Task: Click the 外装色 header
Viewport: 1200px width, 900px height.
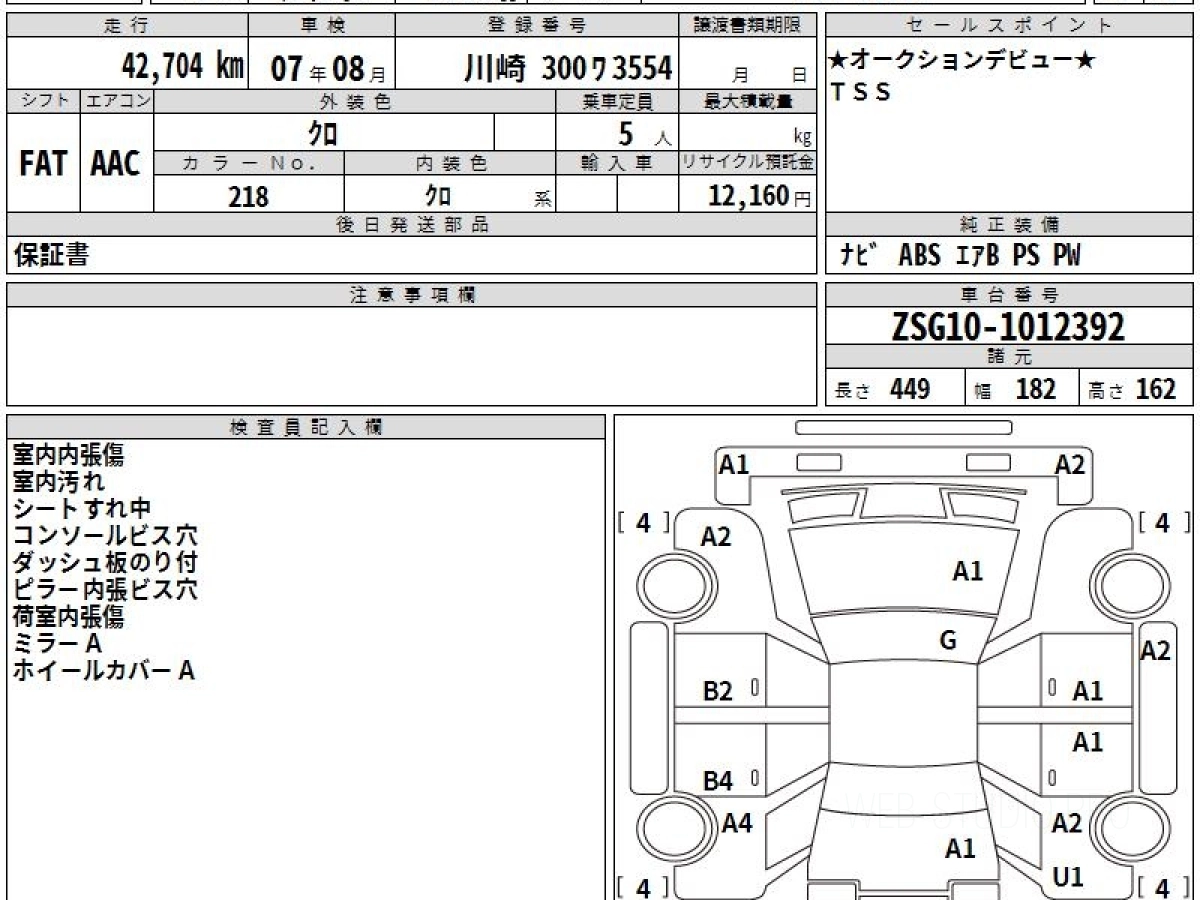Action: 355,101
